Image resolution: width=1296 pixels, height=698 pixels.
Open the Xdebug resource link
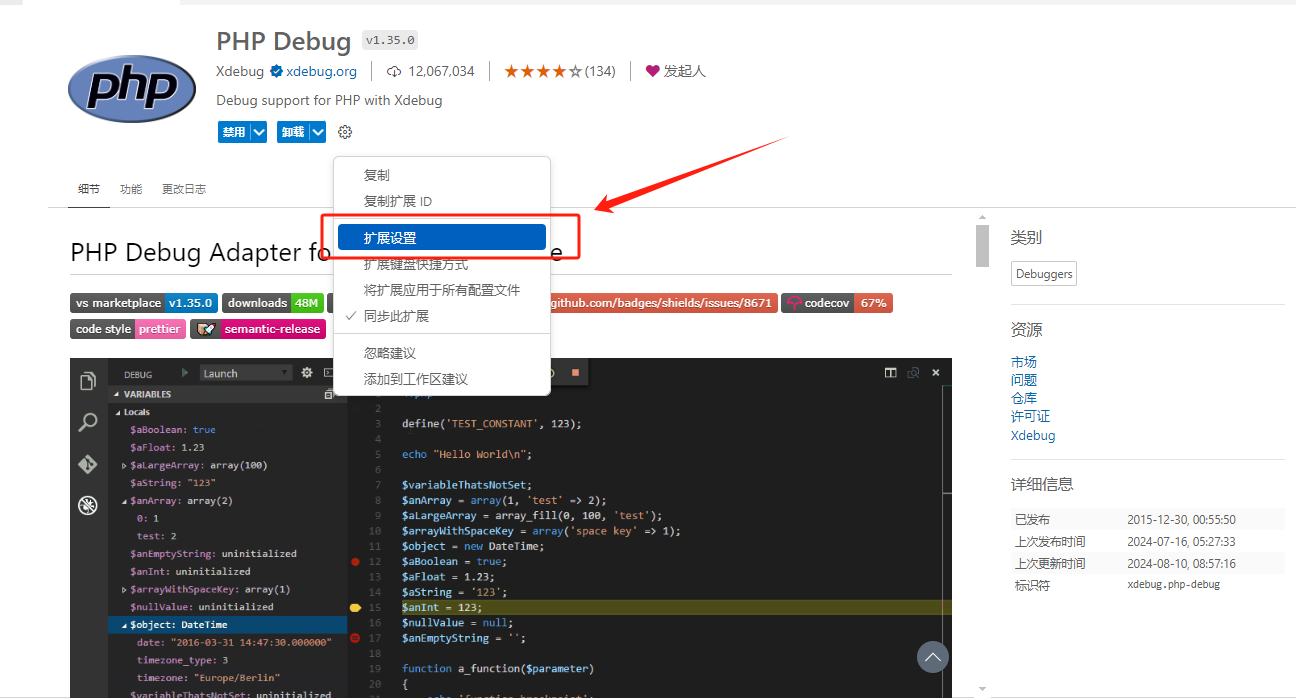click(x=1033, y=435)
